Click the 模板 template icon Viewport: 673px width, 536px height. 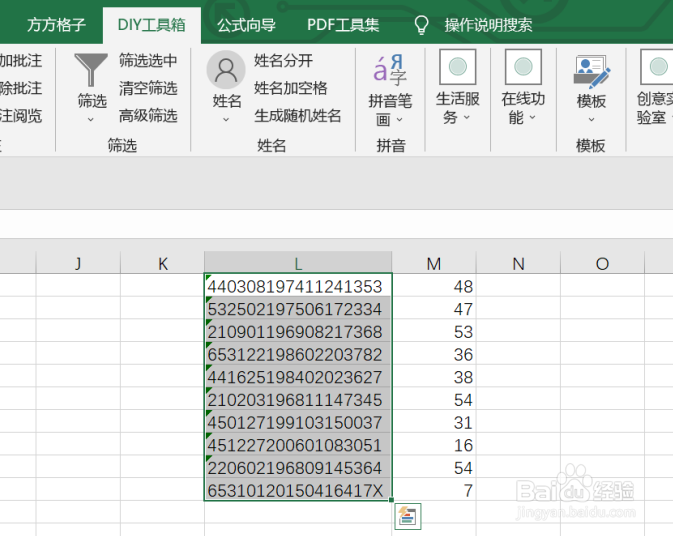[591, 71]
